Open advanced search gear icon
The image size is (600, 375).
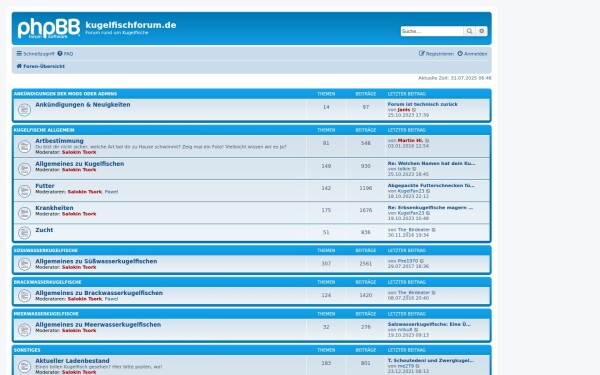tap(482, 31)
